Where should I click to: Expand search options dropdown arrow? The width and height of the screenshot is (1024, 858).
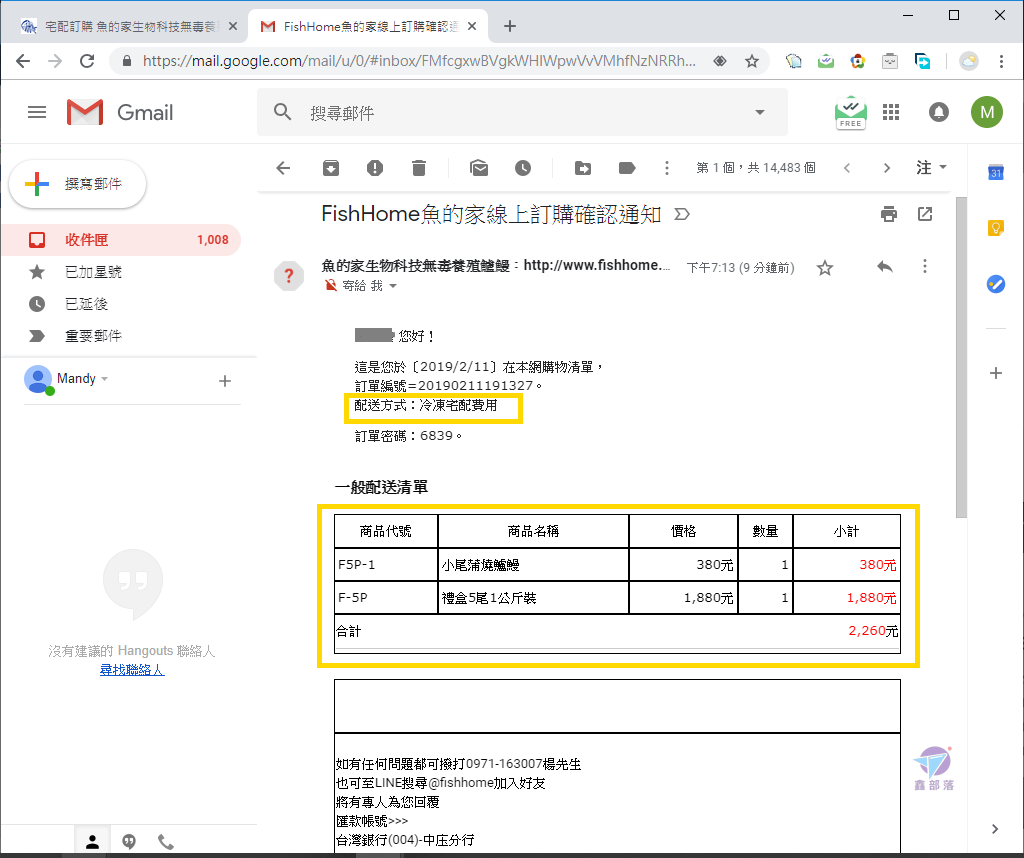point(760,112)
